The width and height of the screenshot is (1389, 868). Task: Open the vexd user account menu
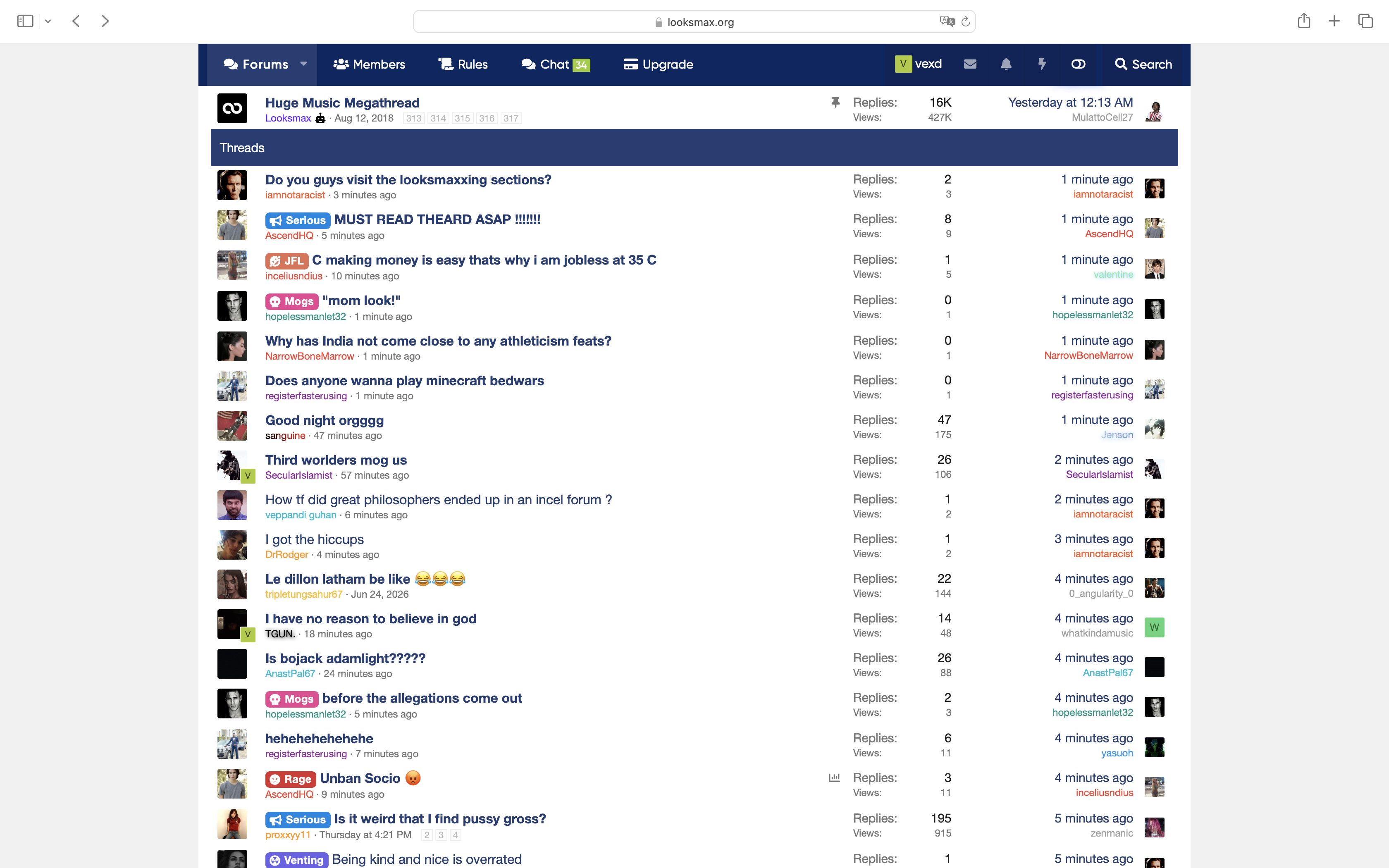pyautogui.click(x=918, y=64)
